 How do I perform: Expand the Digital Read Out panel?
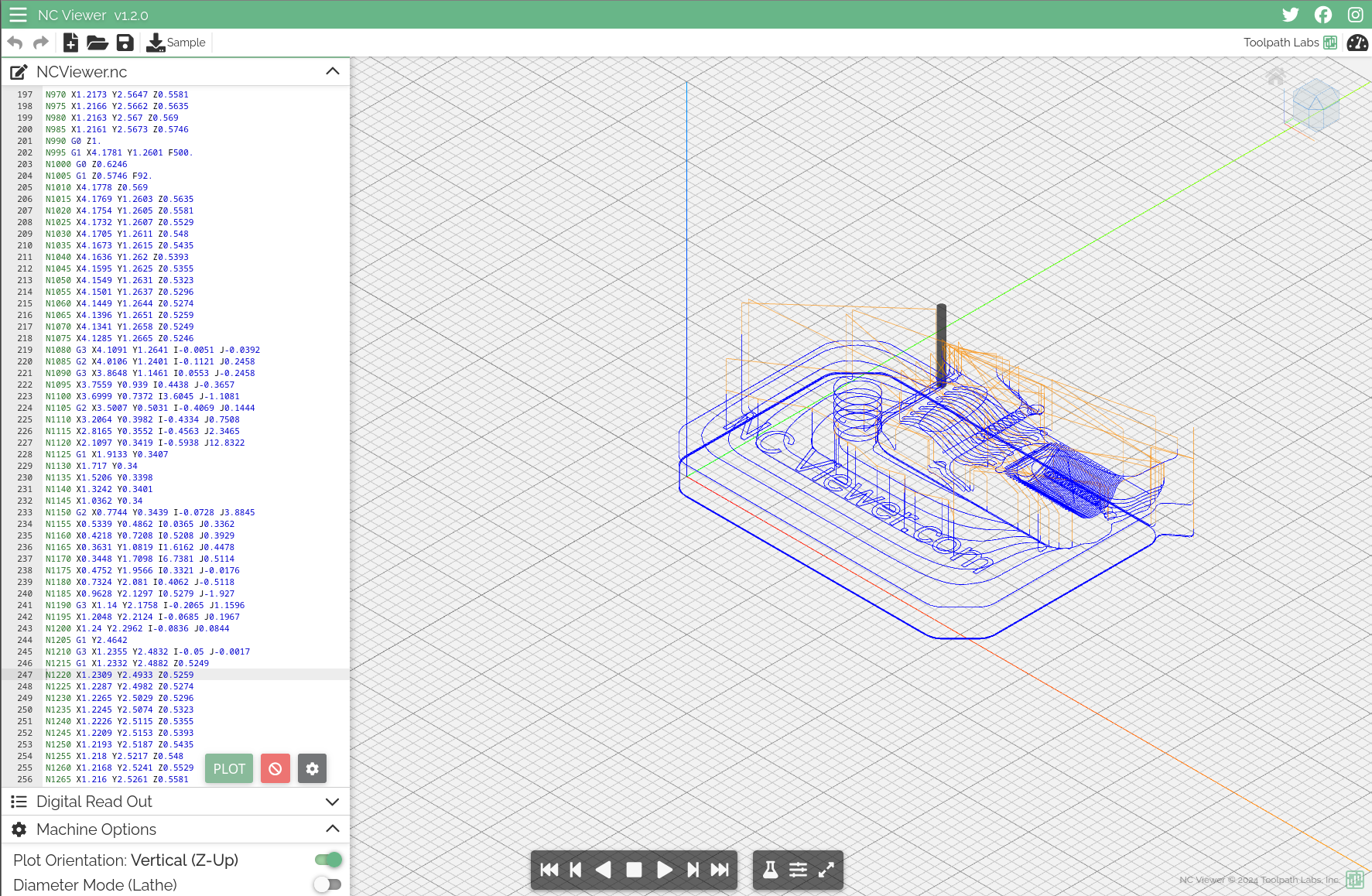pyautogui.click(x=333, y=802)
